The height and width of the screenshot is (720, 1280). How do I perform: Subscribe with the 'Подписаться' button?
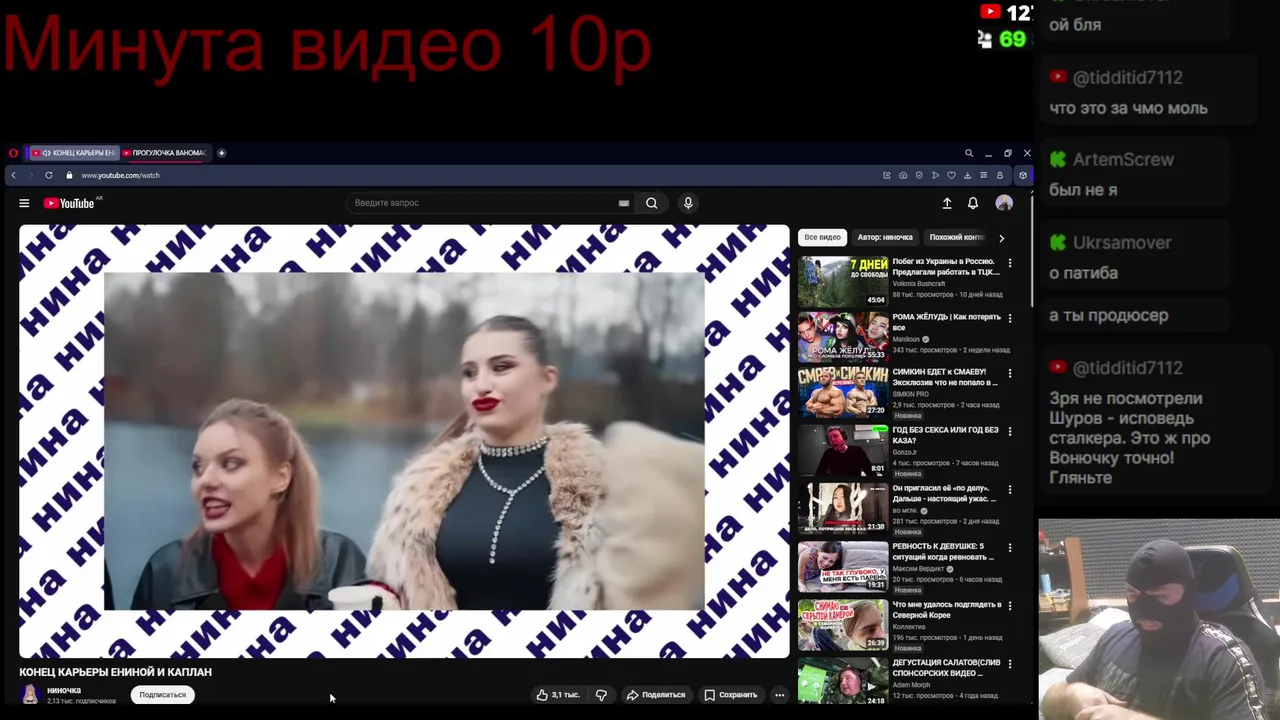point(163,695)
